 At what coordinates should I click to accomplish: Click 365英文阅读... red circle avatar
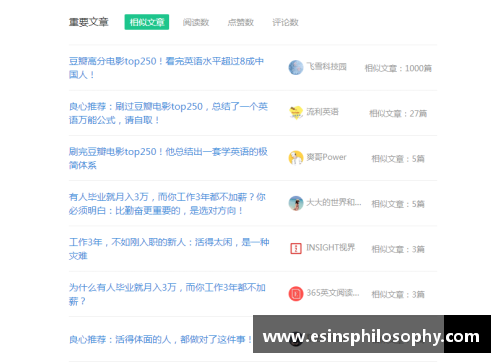296,294
